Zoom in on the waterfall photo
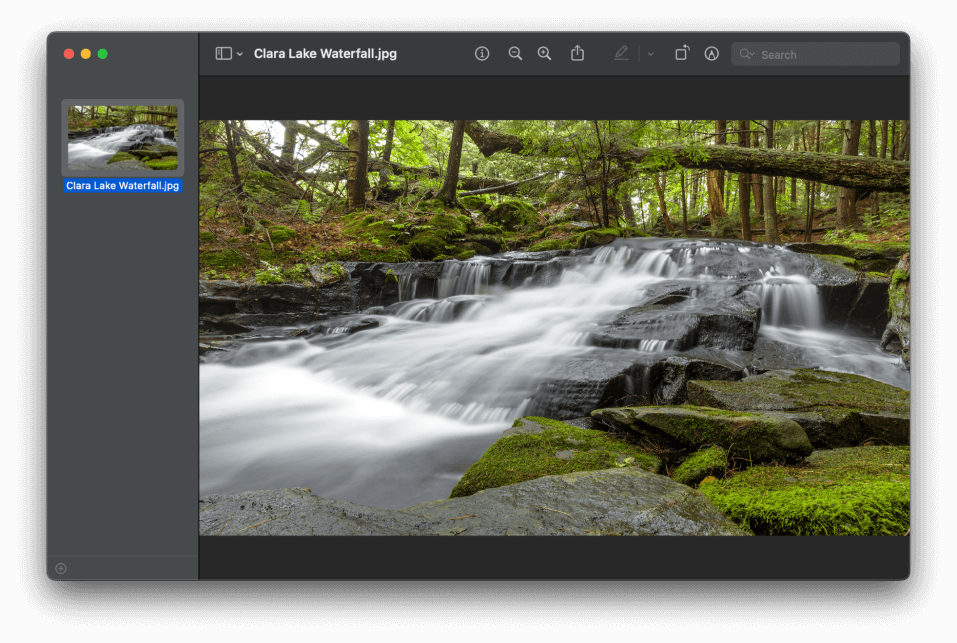Viewport: 957px width, 643px height. (x=544, y=53)
